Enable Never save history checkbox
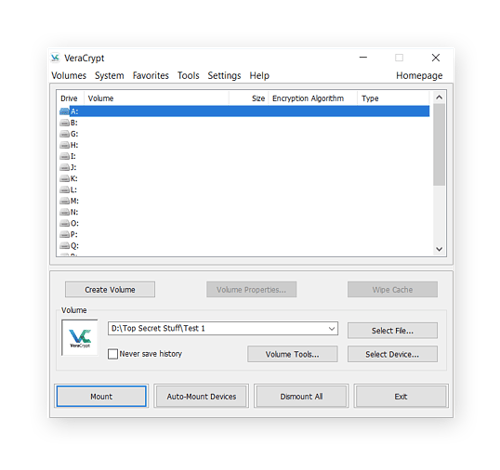Viewport: 500px width, 470px height. pos(113,354)
